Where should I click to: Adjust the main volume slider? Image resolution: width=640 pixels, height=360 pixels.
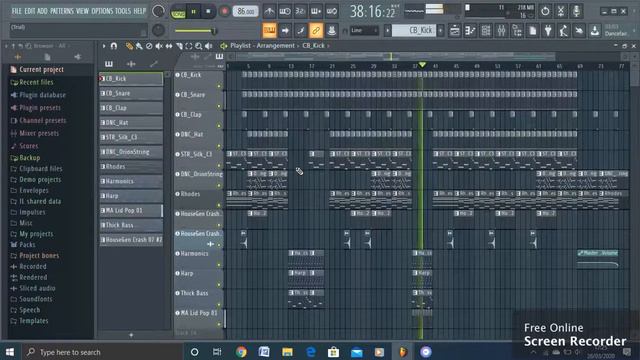pos(195,31)
